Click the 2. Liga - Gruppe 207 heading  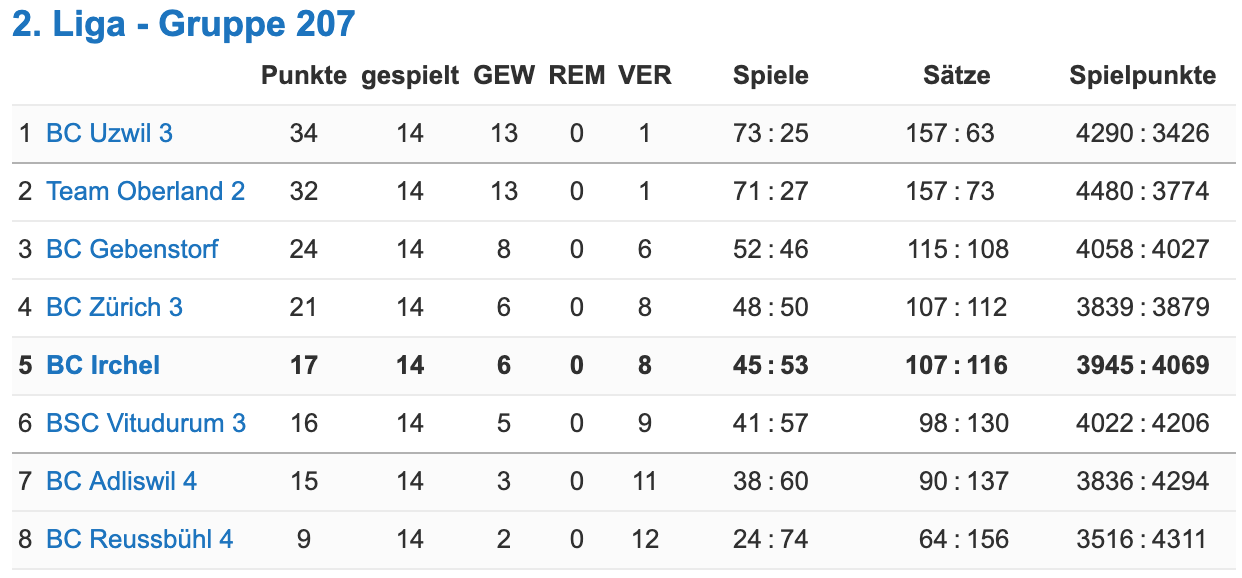pos(183,24)
